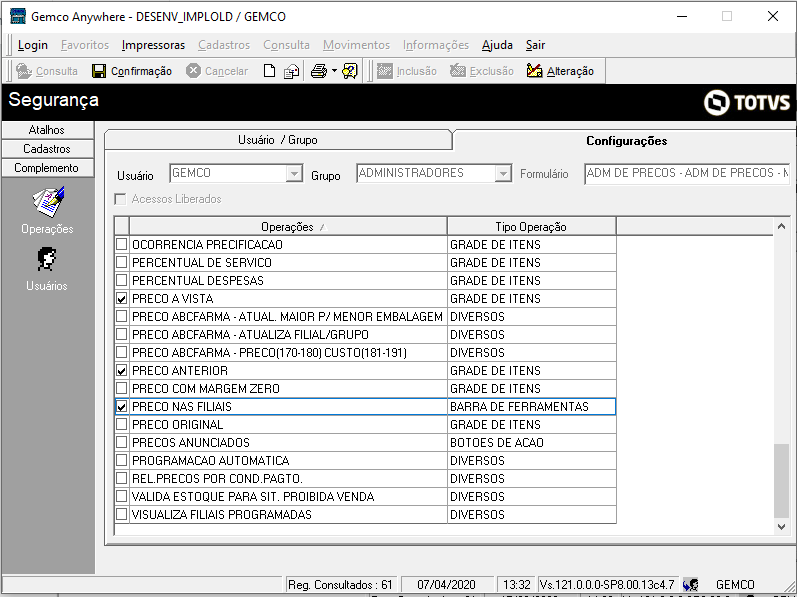Click the Inclusão toolbar button
The image size is (797, 597).
407,71
